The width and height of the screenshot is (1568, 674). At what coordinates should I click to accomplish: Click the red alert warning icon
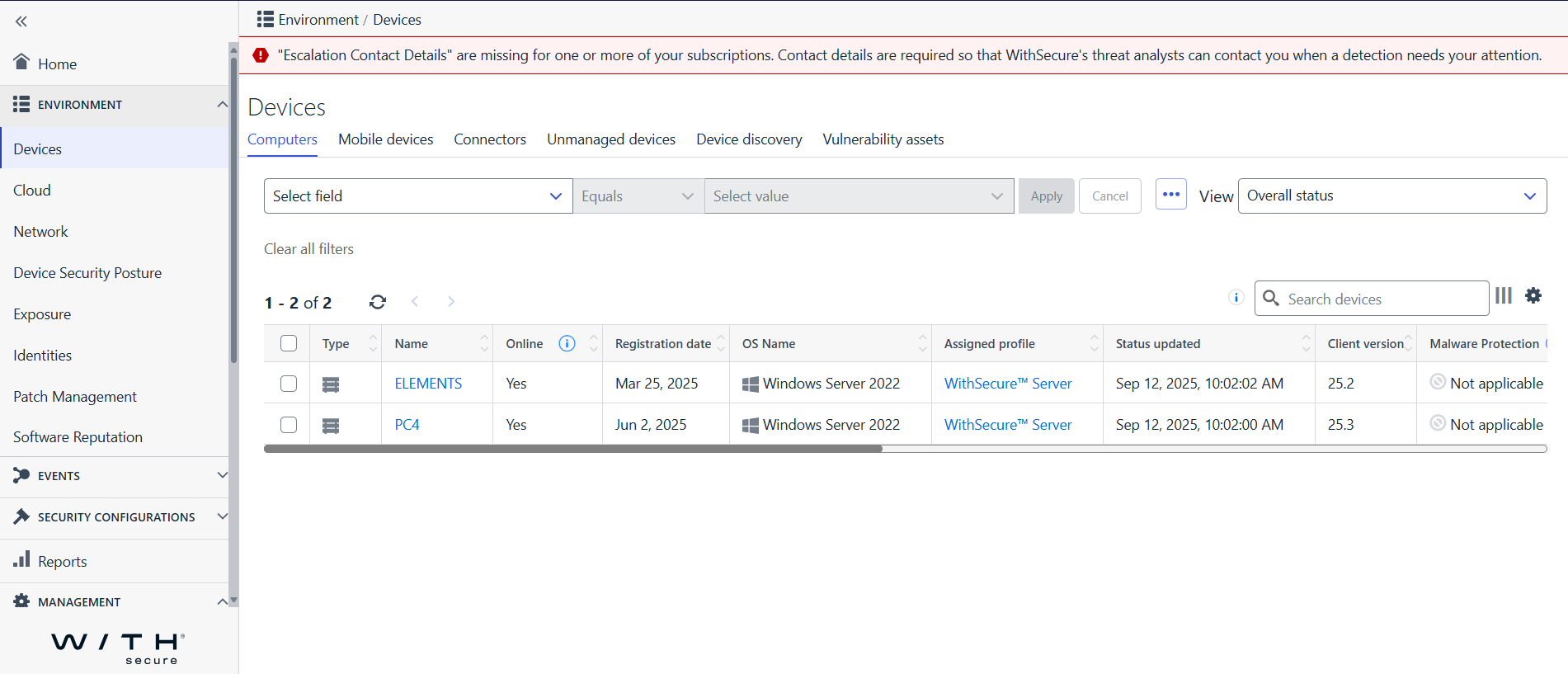(261, 55)
